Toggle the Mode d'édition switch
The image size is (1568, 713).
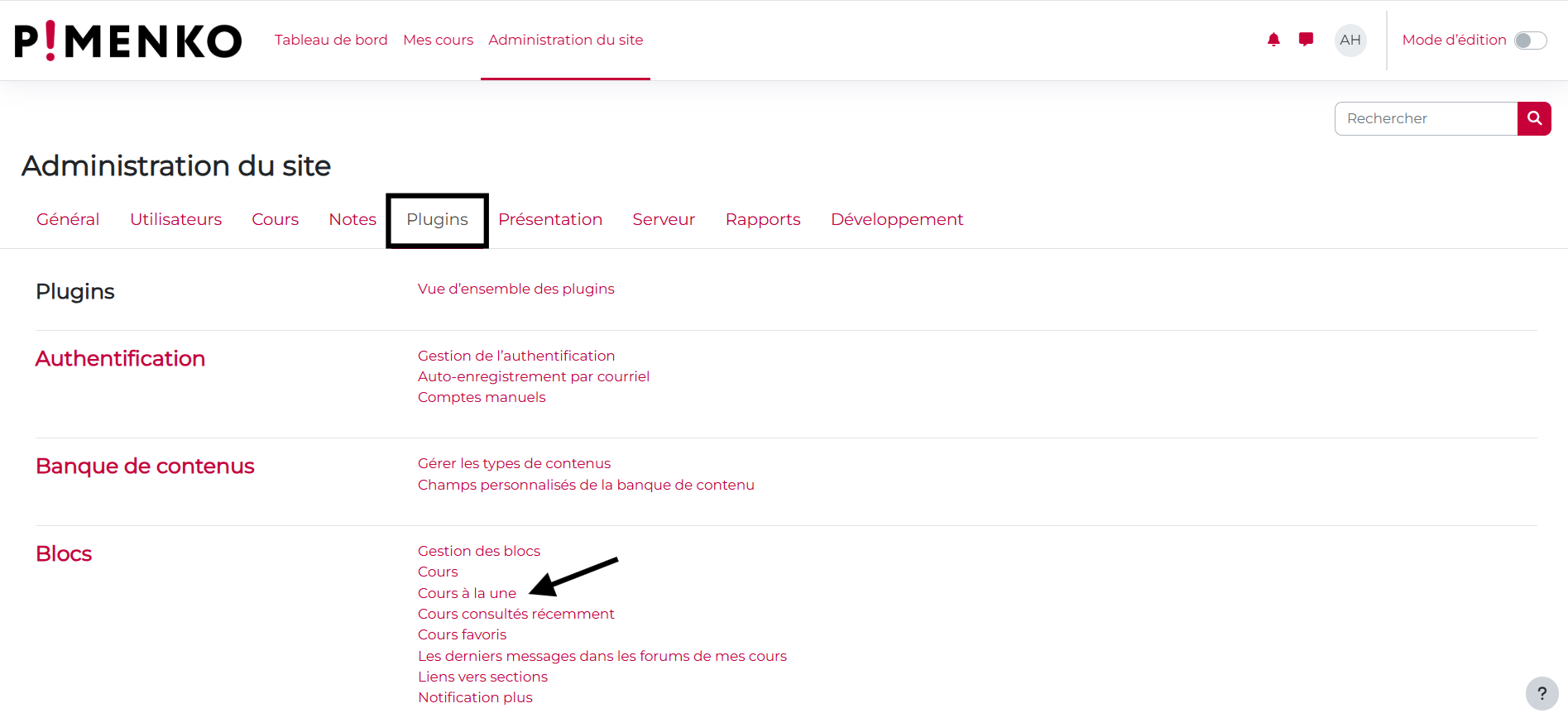1529,41
